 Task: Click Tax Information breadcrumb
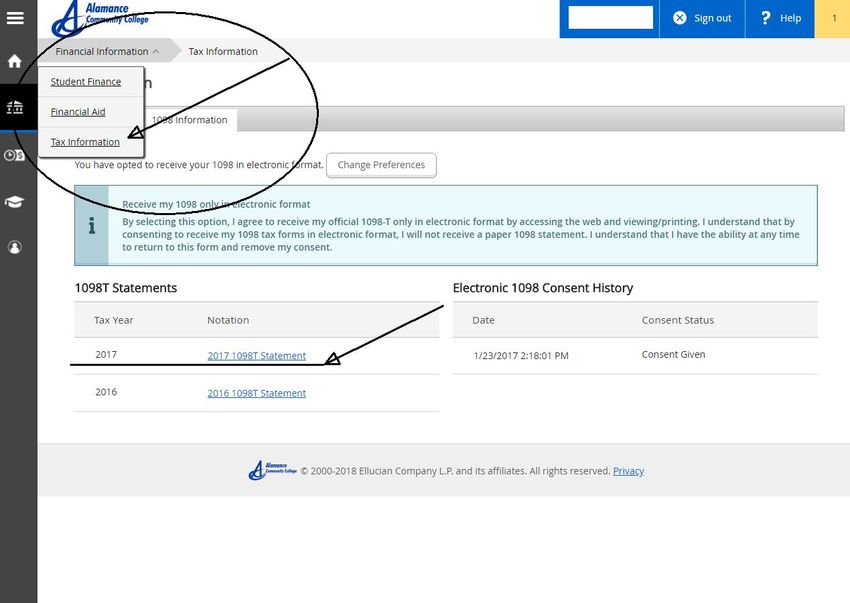pos(223,52)
